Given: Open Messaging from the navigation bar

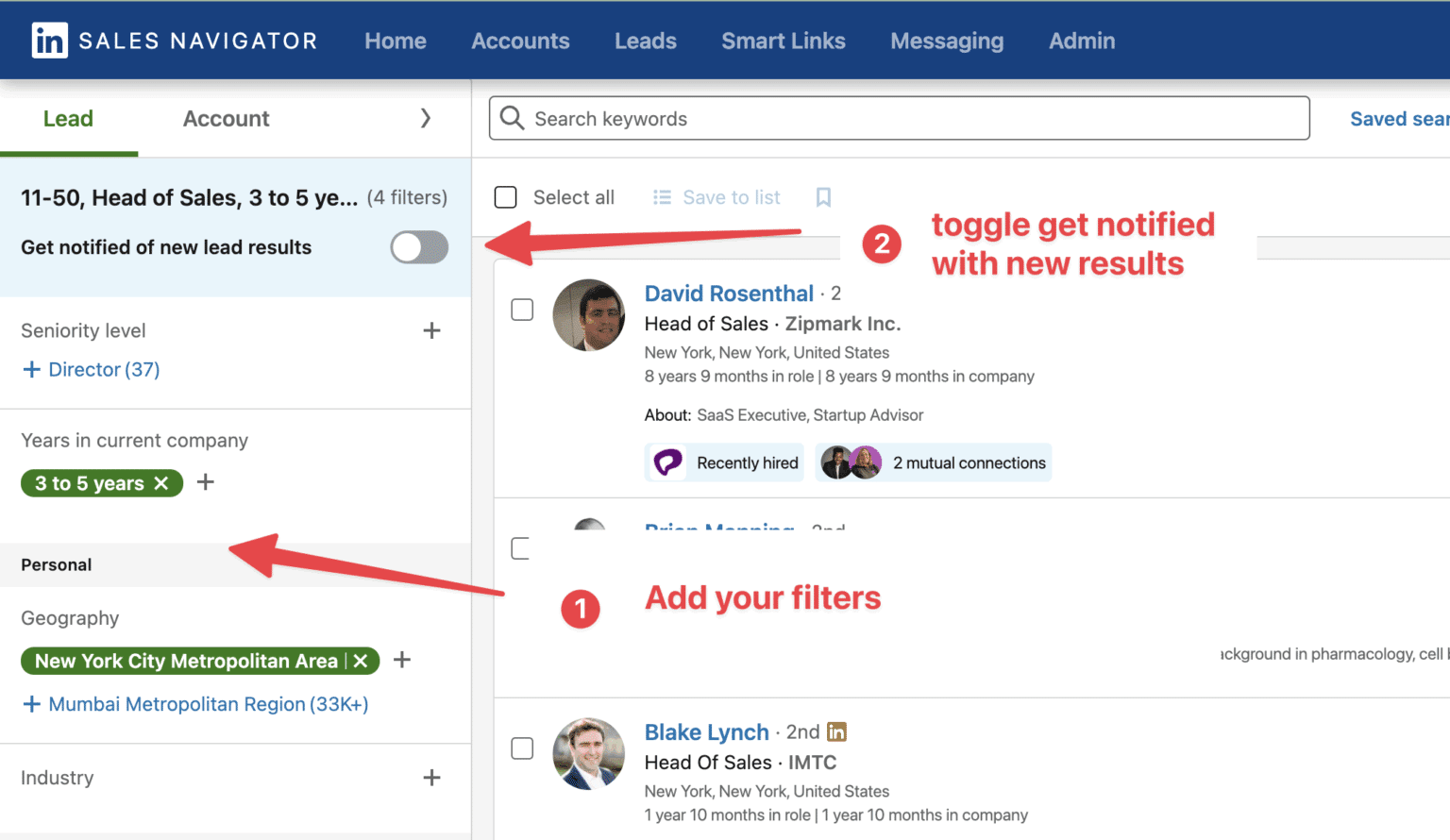Looking at the screenshot, I should pos(947,41).
